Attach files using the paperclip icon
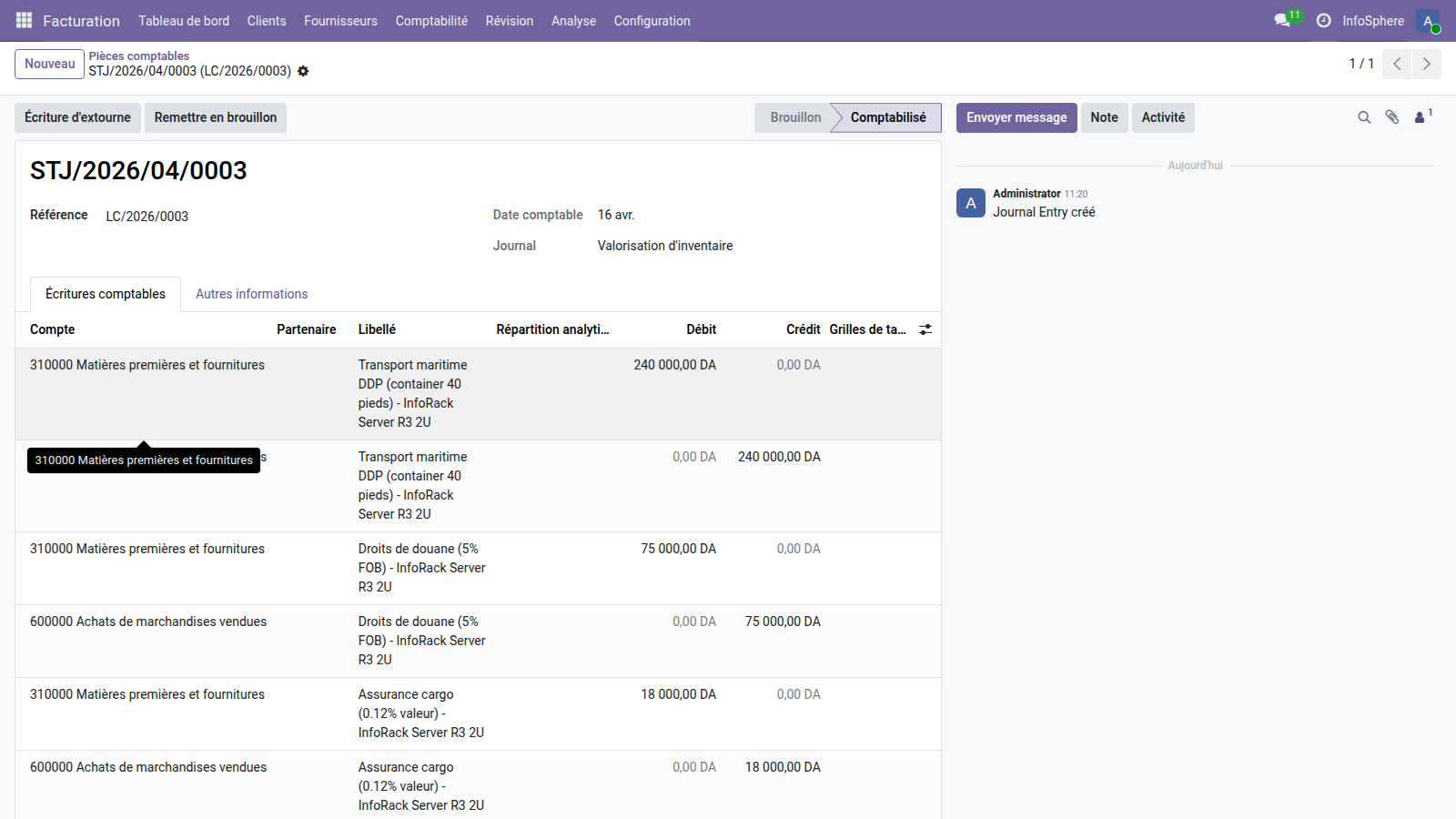 coord(1391,117)
